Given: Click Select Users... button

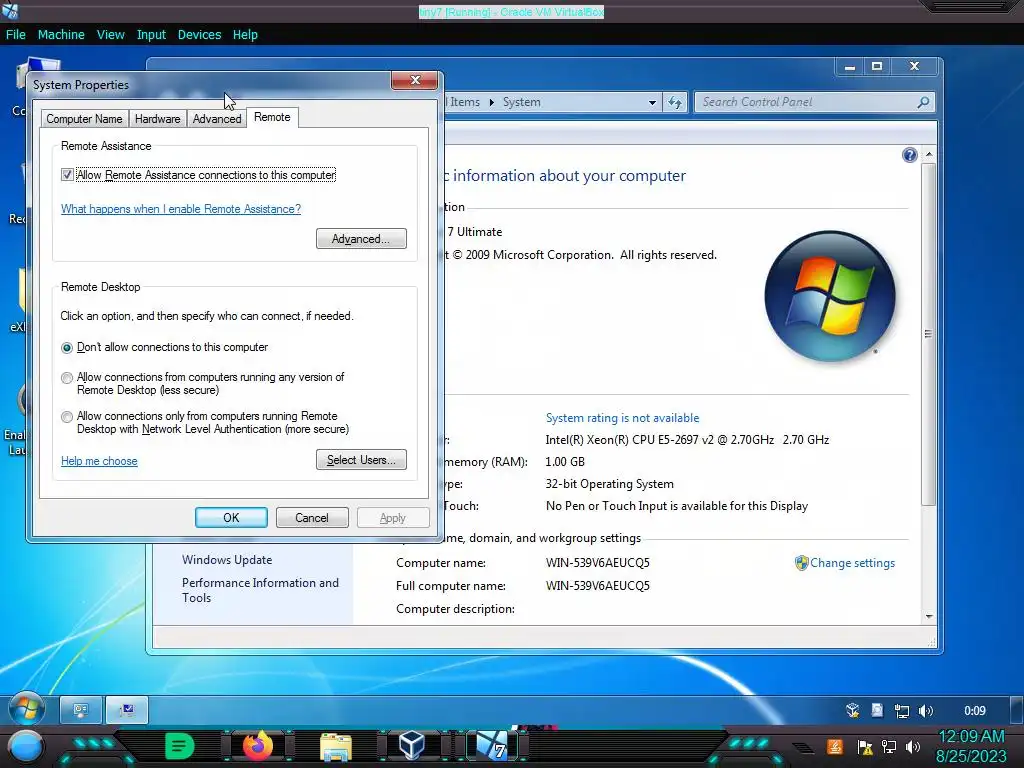Looking at the screenshot, I should [x=361, y=460].
